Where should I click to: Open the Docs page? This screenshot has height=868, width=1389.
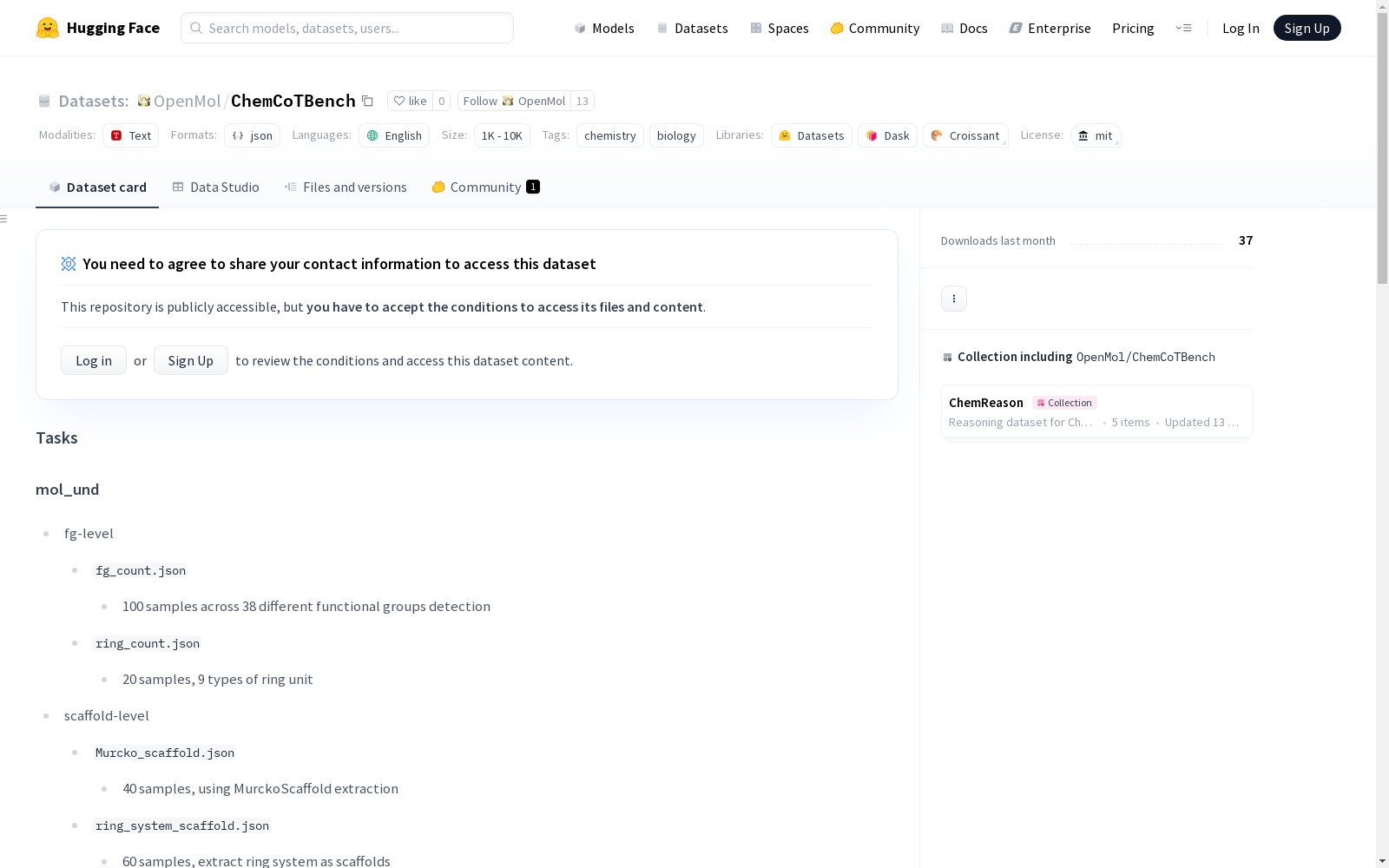[964, 28]
